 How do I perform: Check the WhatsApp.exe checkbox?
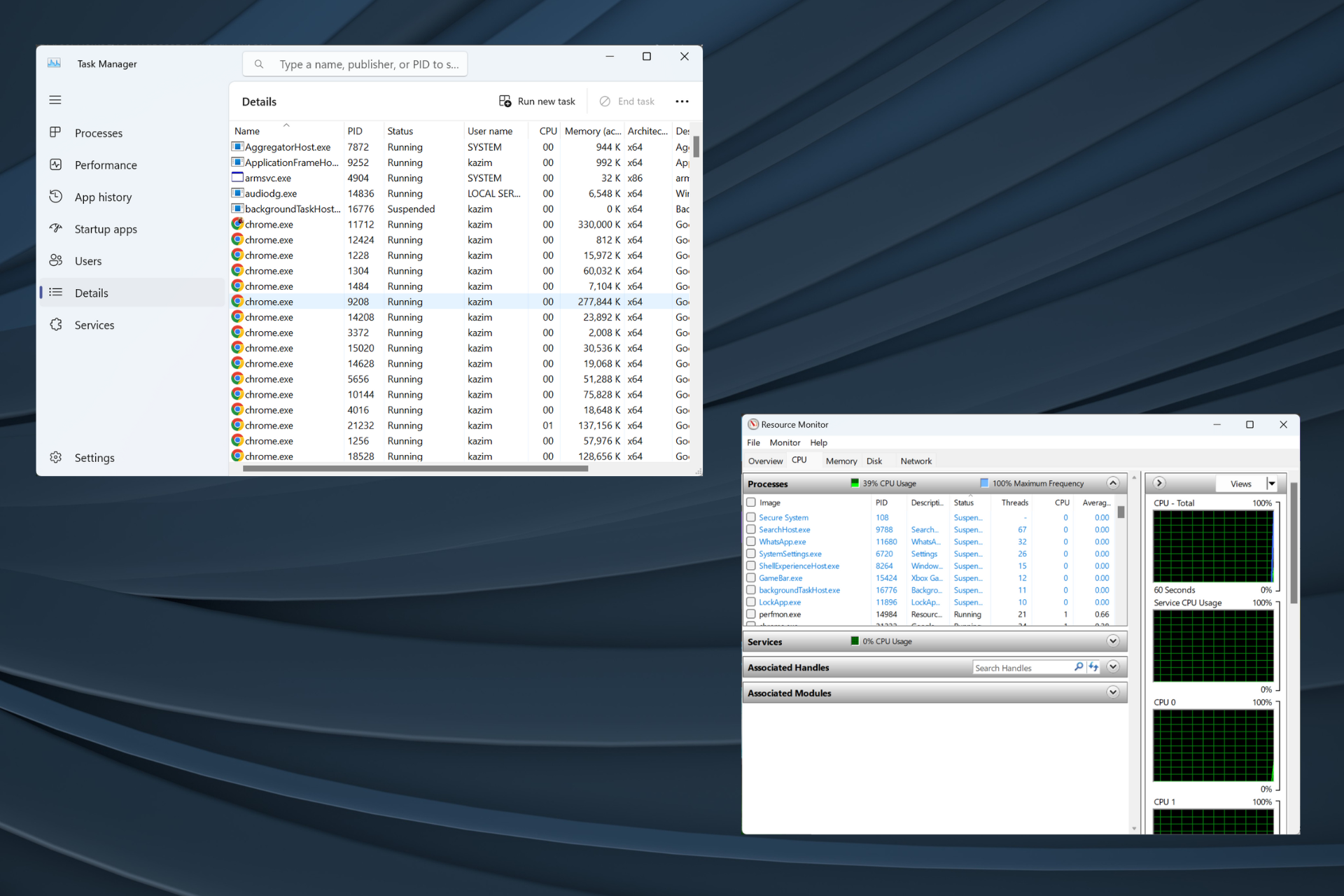click(751, 541)
